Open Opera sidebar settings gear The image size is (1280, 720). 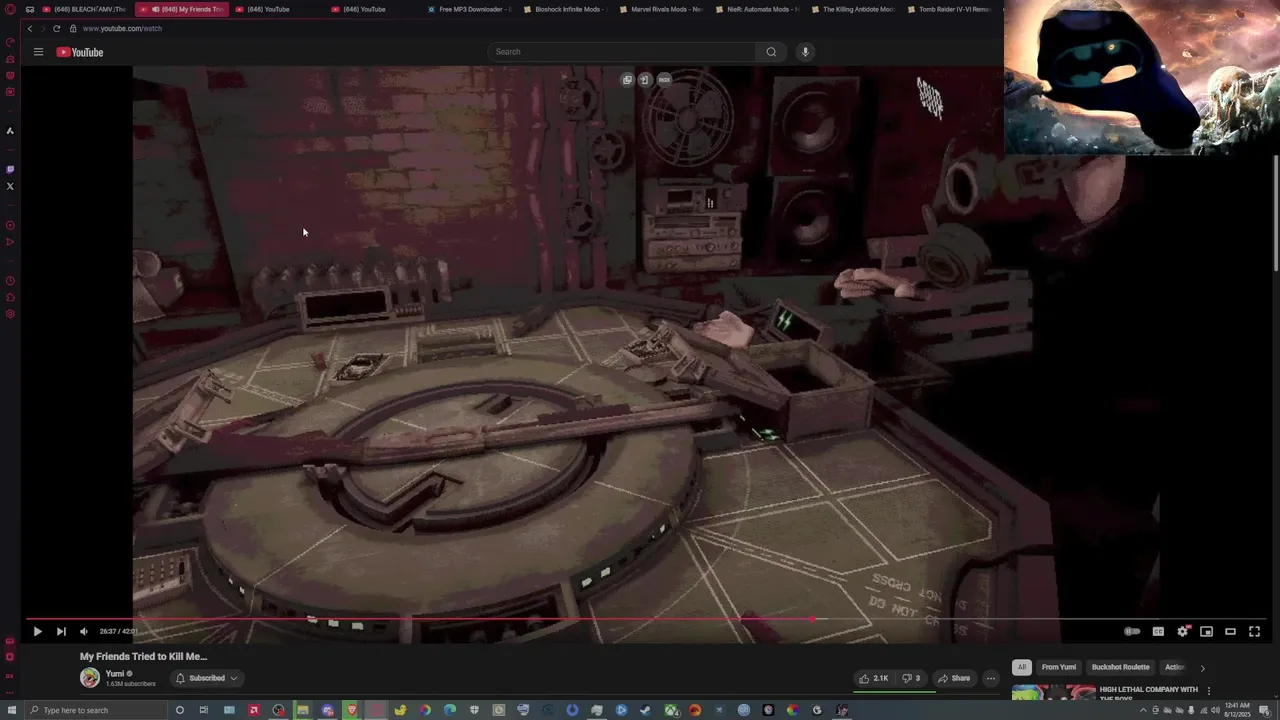pyautogui.click(x=10, y=314)
